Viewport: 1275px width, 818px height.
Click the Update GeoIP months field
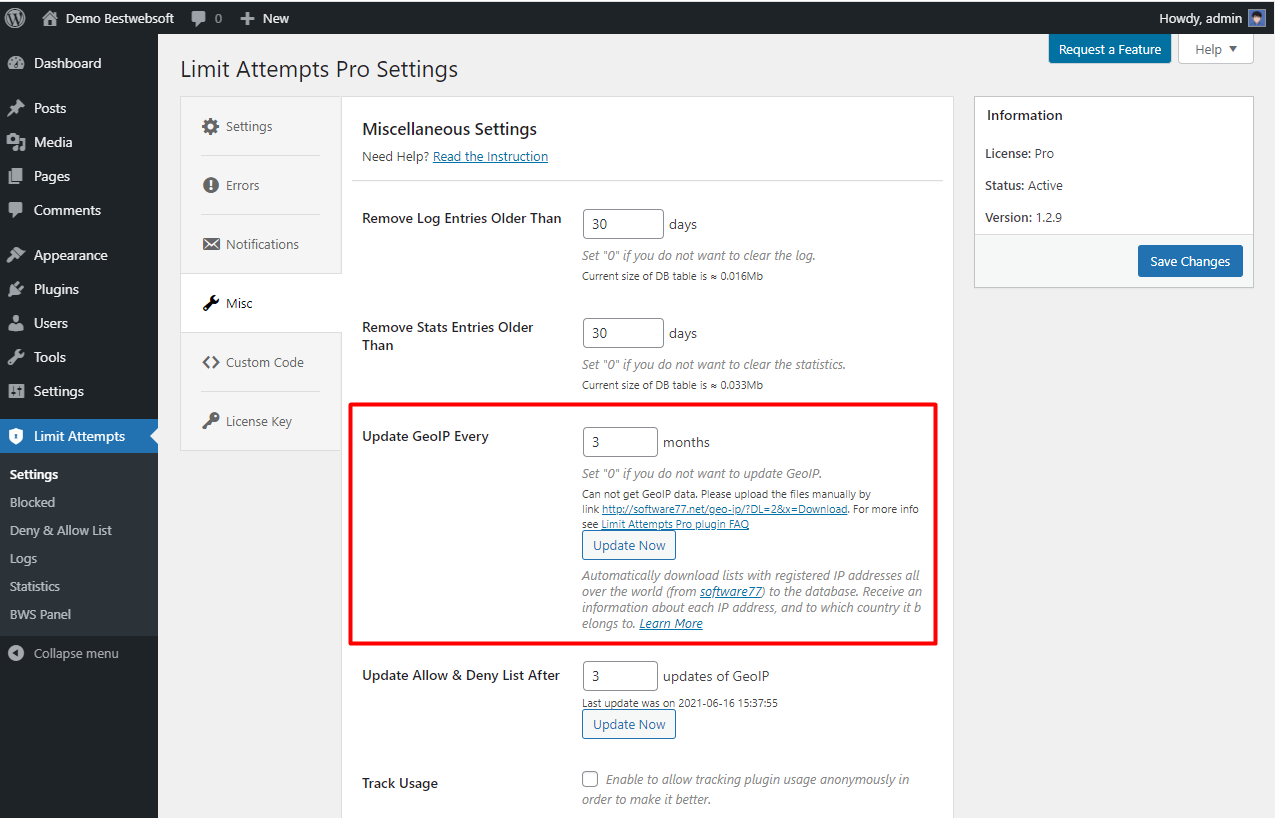(x=620, y=442)
